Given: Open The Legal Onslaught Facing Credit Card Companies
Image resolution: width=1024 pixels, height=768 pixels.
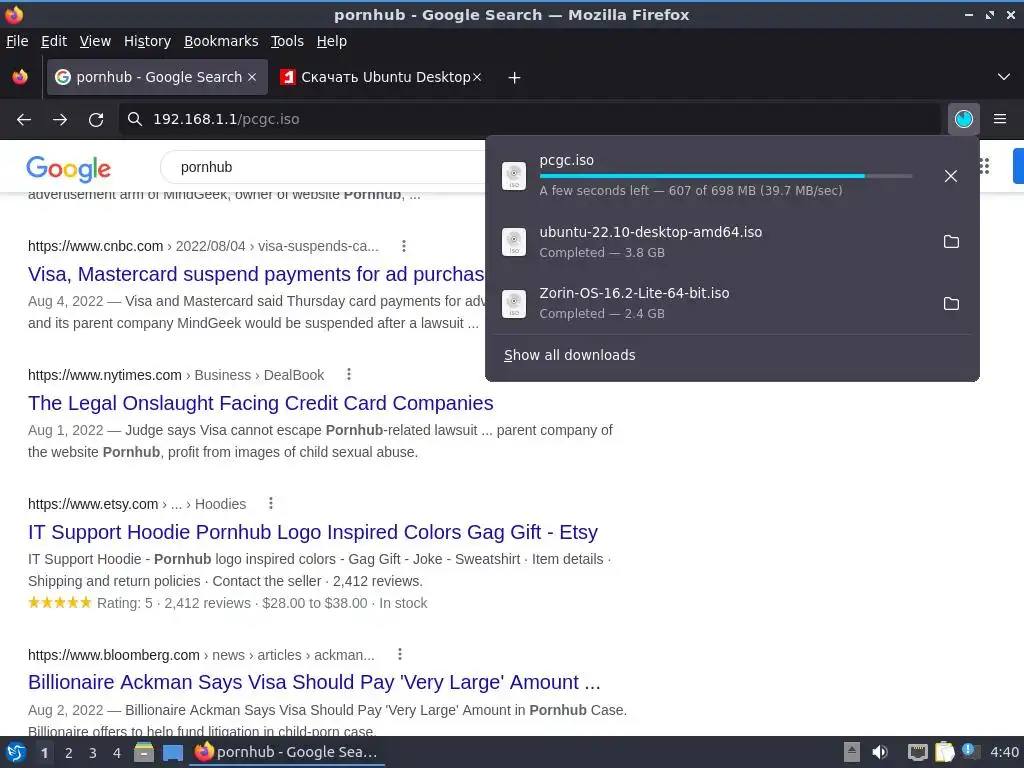Looking at the screenshot, I should [x=261, y=403].
